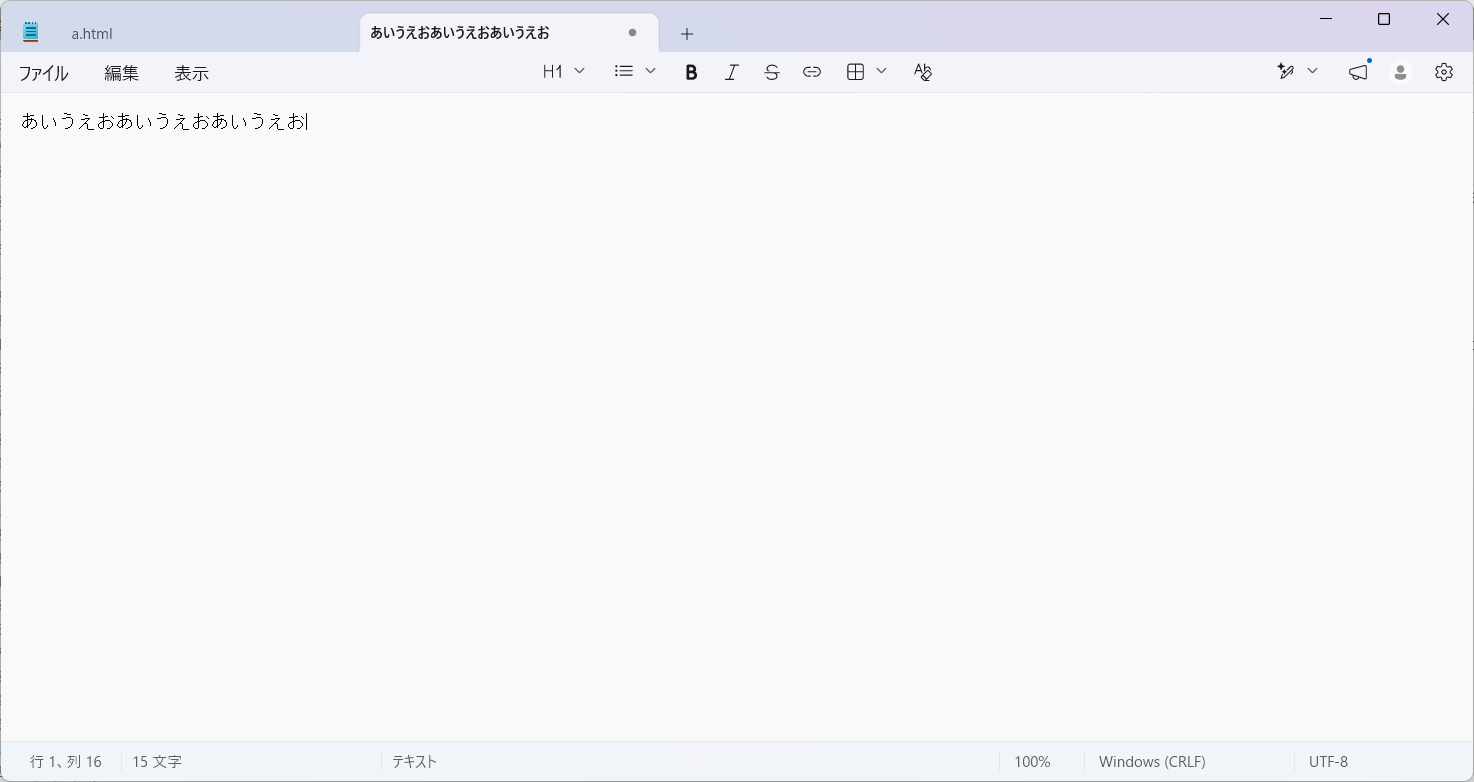Screen dimensions: 1474x782
Task: Toggle bold formatting
Action: [690, 72]
